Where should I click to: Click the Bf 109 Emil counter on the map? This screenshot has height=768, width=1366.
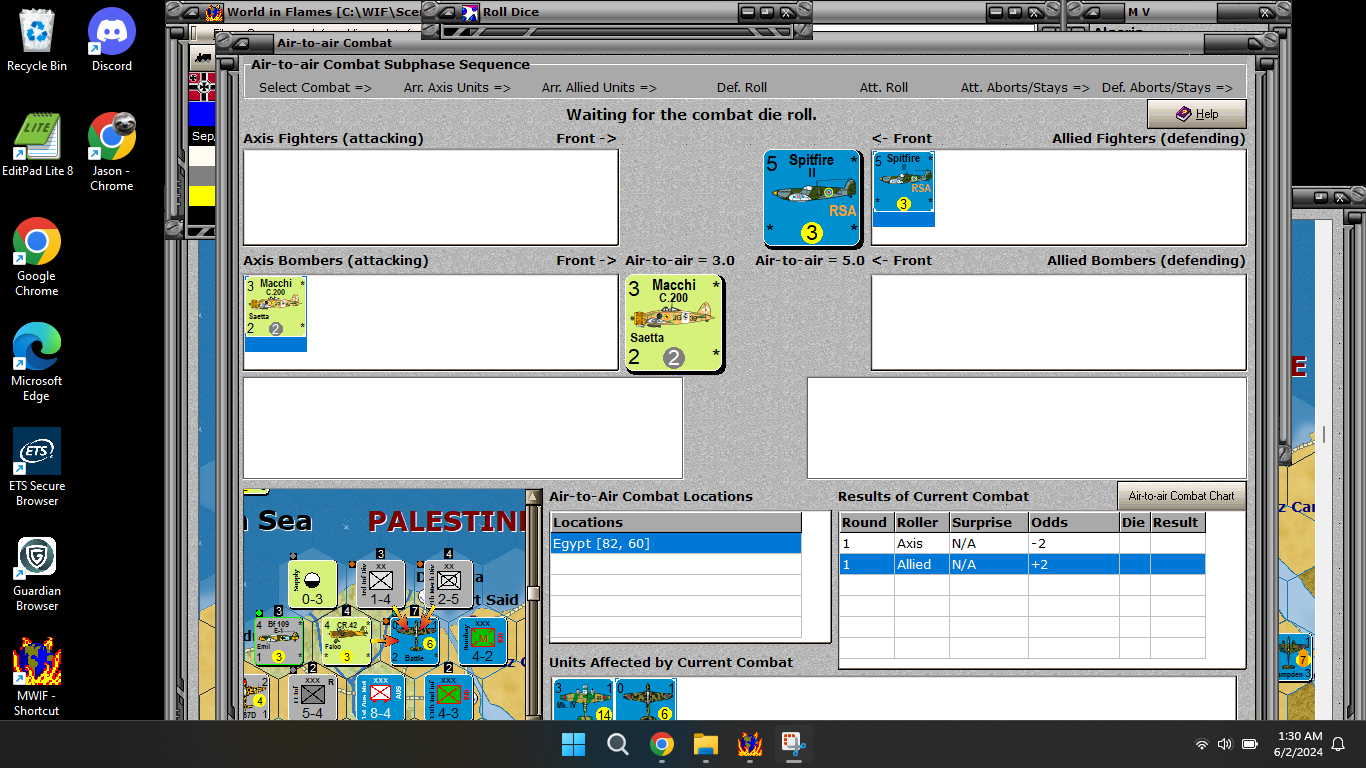click(277, 642)
